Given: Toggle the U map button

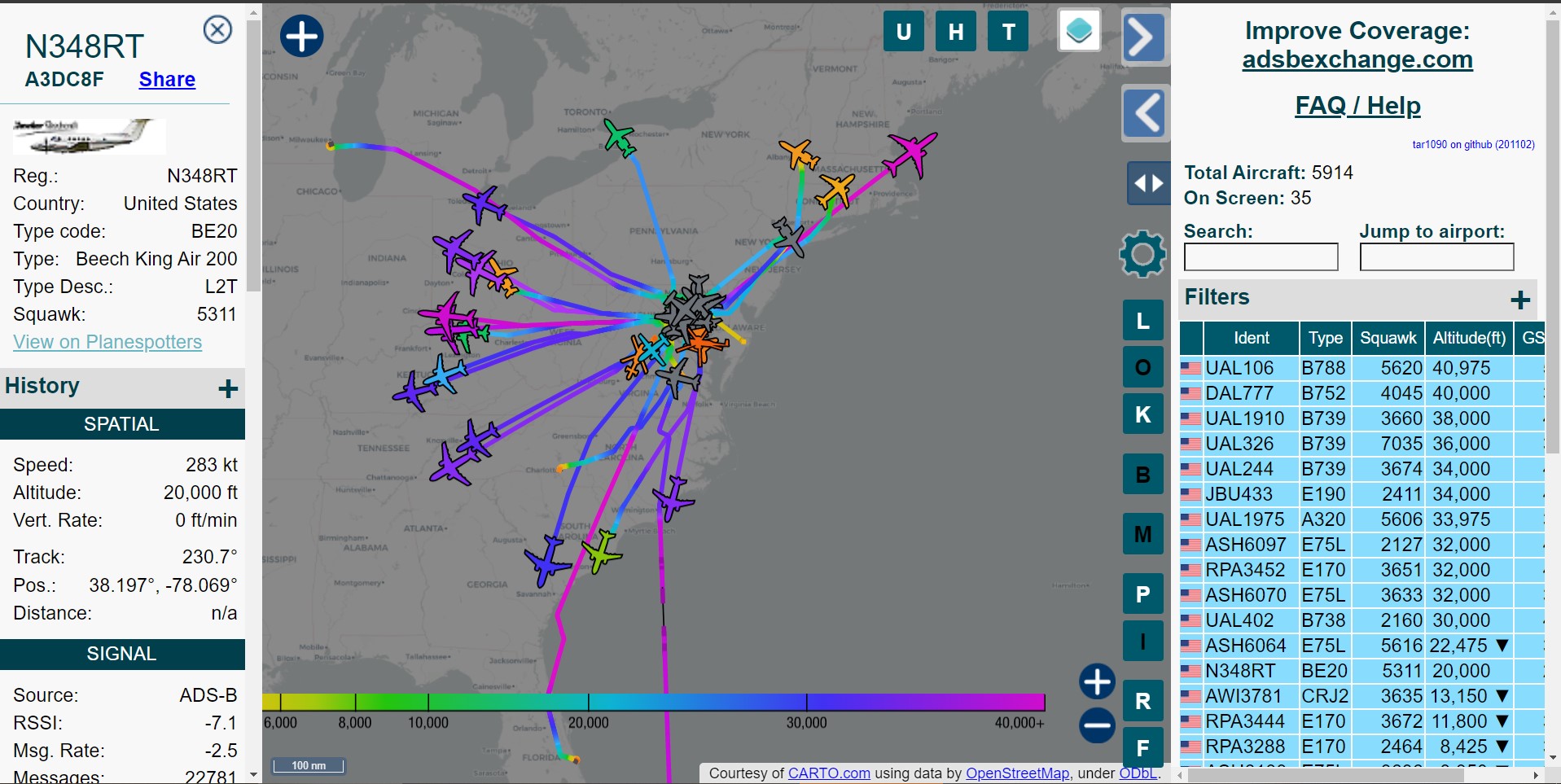Looking at the screenshot, I should tap(904, 32).
